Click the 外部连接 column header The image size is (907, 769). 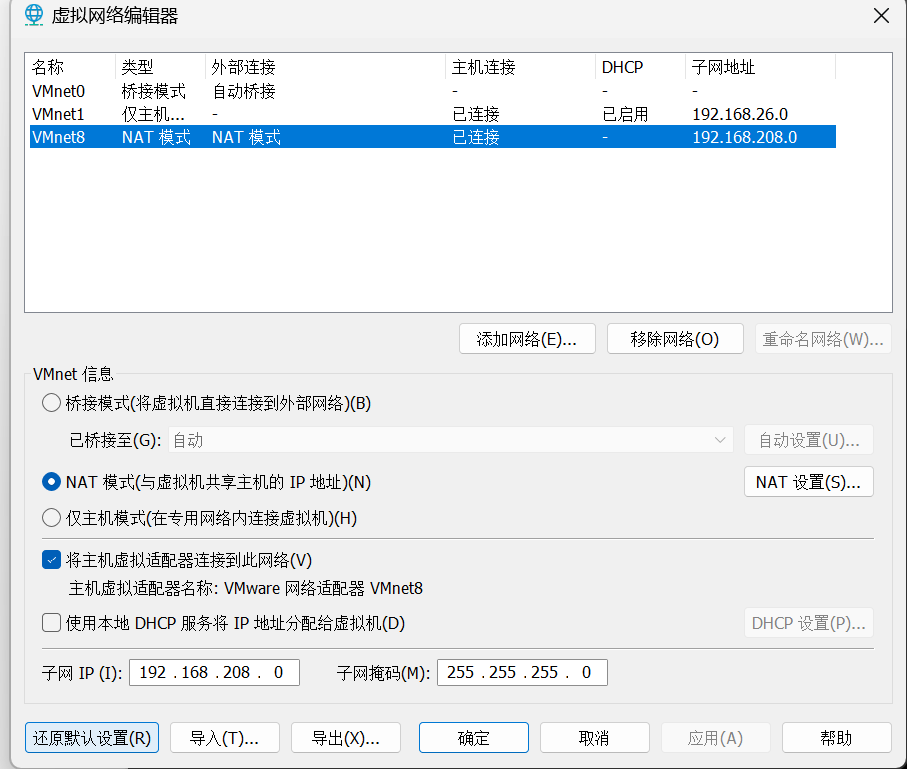(x=325, y=67)
